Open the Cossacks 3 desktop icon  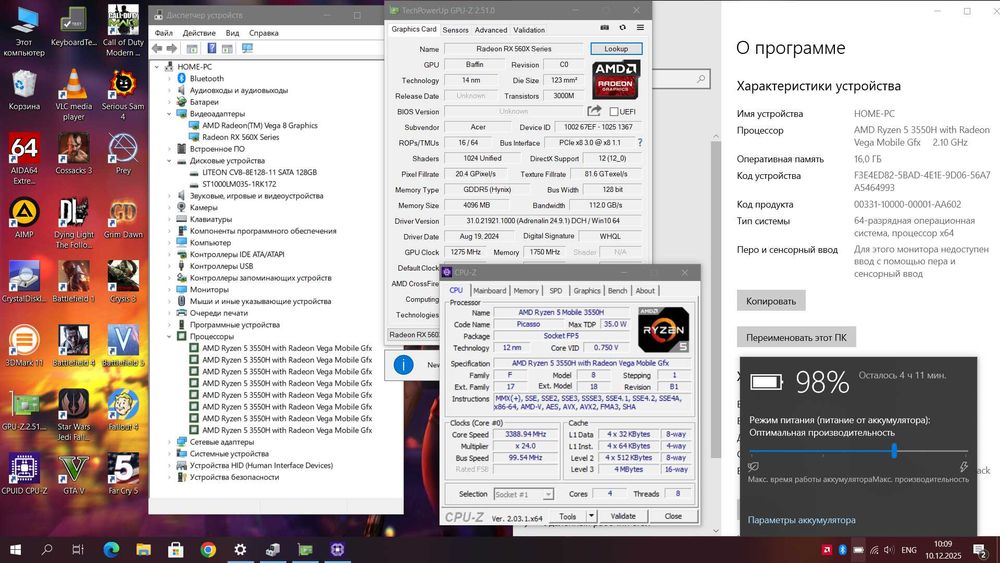tap(74, 154)
